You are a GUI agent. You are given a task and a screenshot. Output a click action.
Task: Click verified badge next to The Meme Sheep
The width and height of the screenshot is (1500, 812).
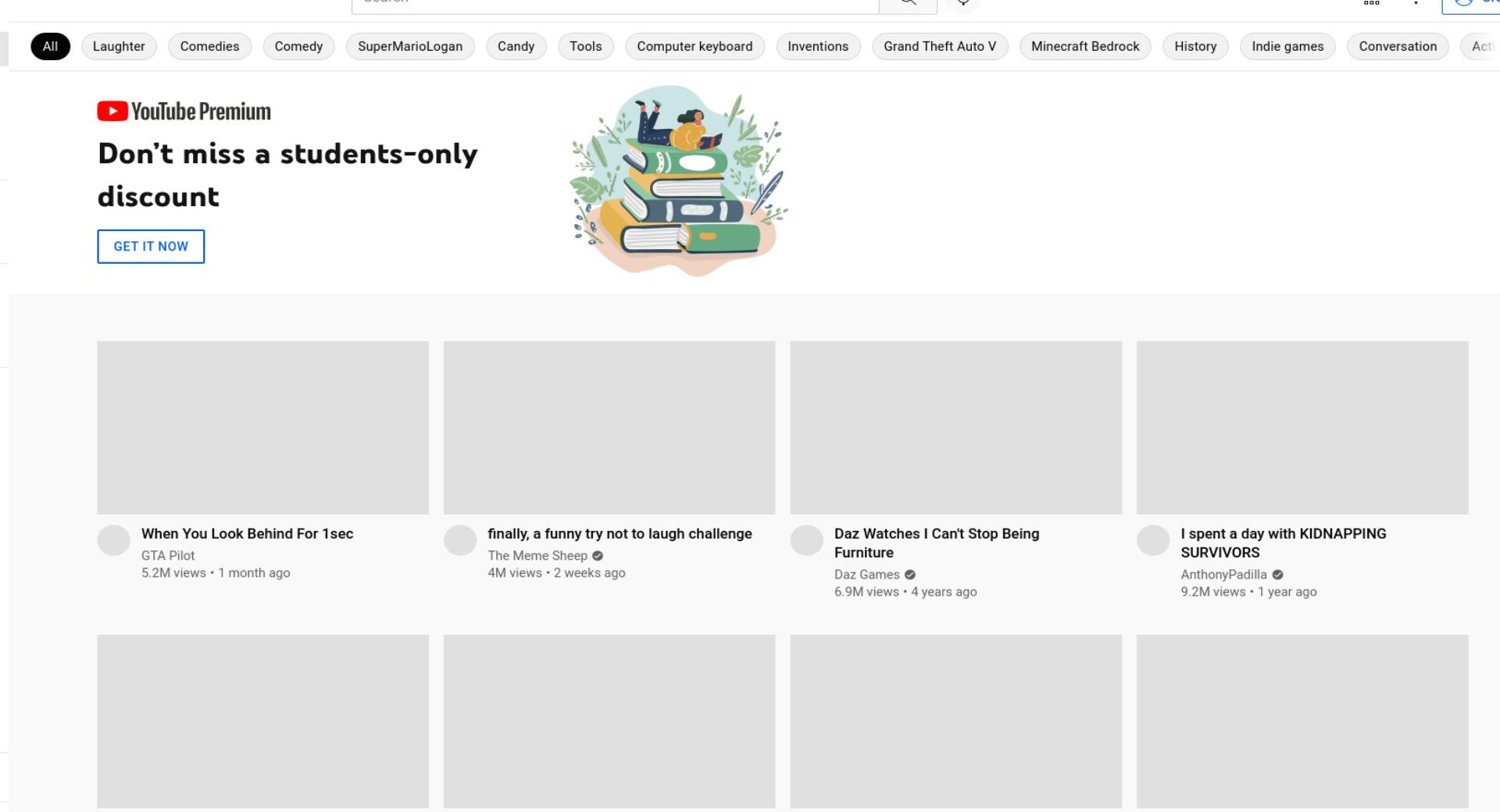coord(598,556)
